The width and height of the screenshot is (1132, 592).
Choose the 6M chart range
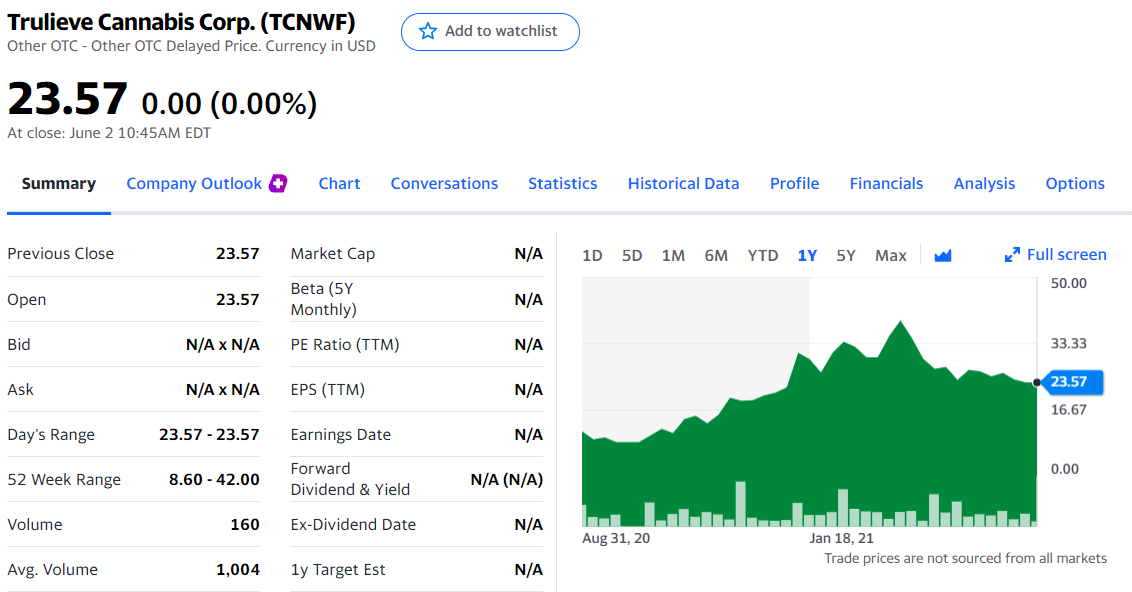pos(716,256)
